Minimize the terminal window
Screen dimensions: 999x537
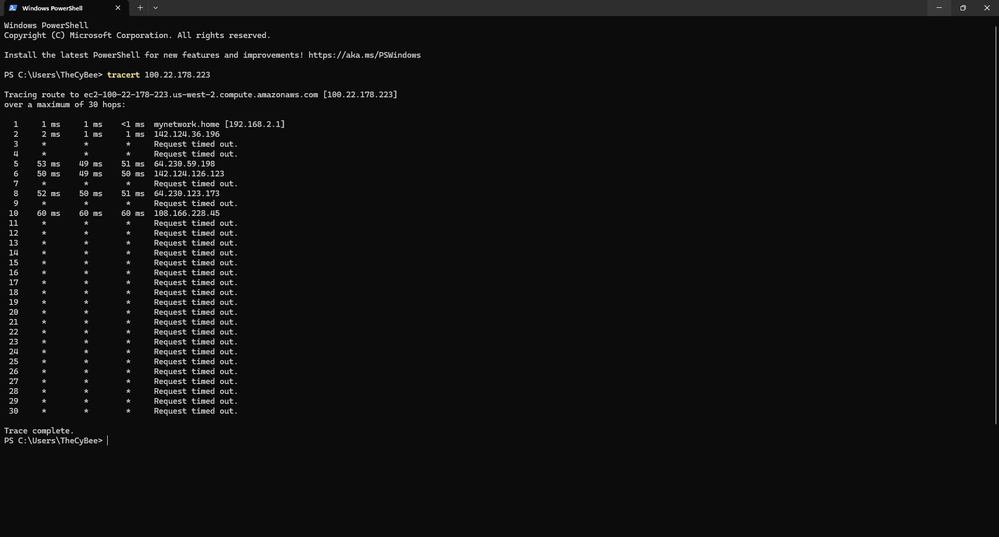coord(938,8)
